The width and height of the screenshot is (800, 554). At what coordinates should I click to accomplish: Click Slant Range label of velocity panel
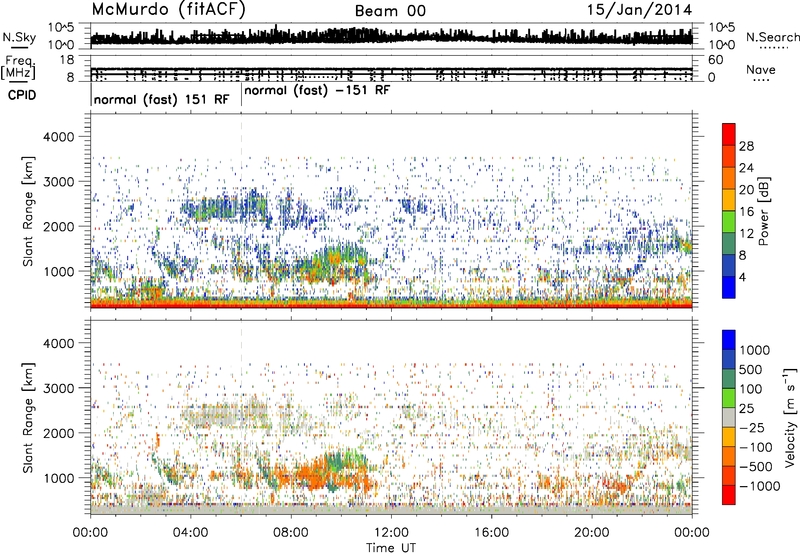(x=28, y=417)
